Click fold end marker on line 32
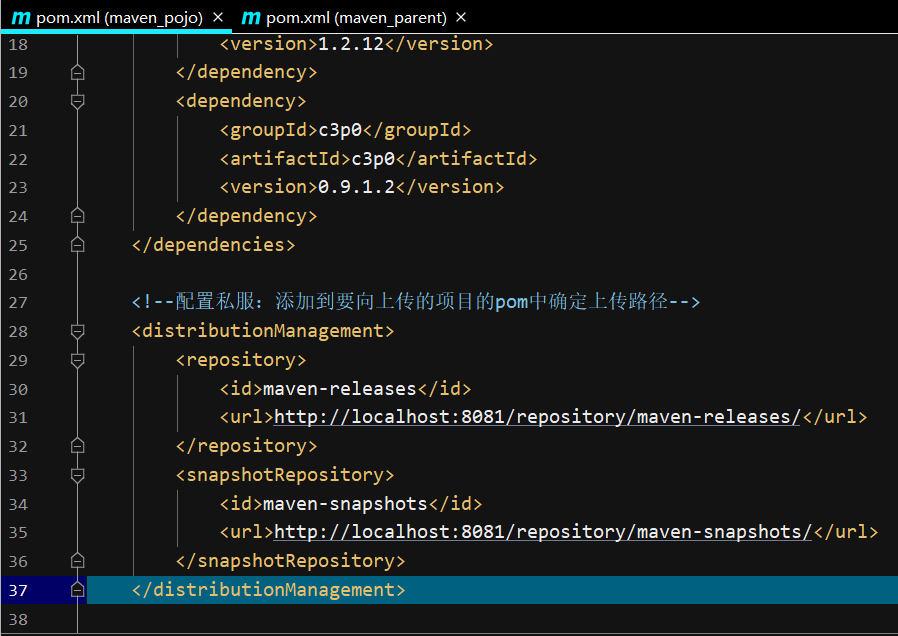 pyautogui.click(x=77, y=446)
